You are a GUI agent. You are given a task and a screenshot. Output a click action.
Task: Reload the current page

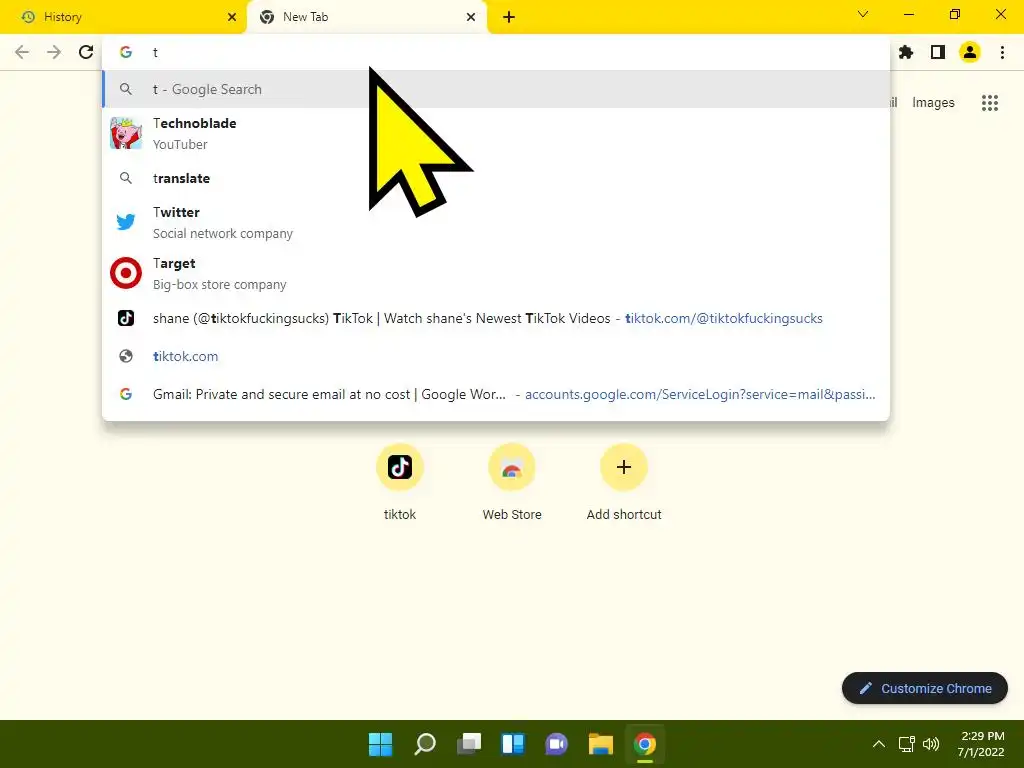[x=86, y=52]
